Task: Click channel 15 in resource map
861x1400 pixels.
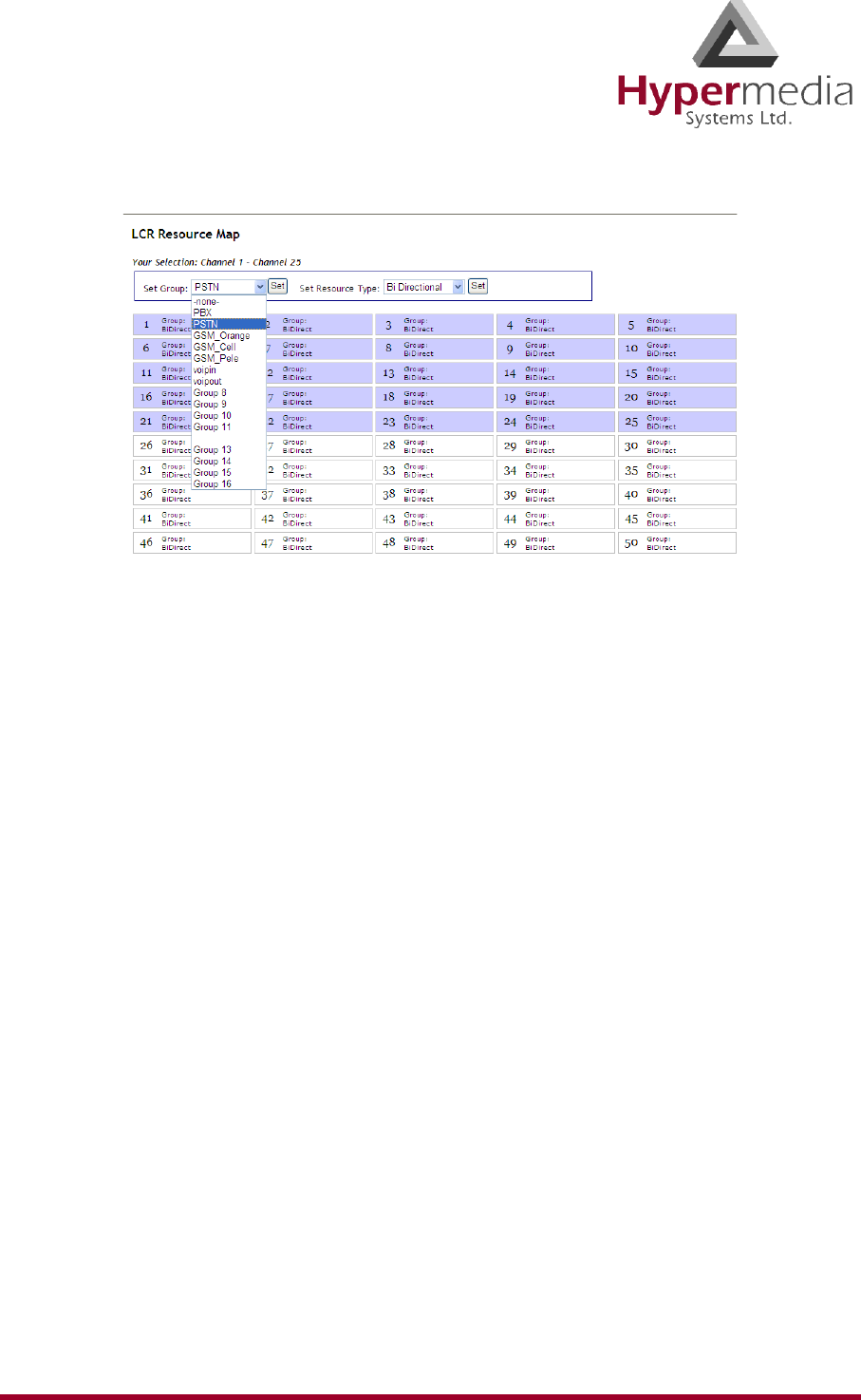Action: tap(677, 373)
